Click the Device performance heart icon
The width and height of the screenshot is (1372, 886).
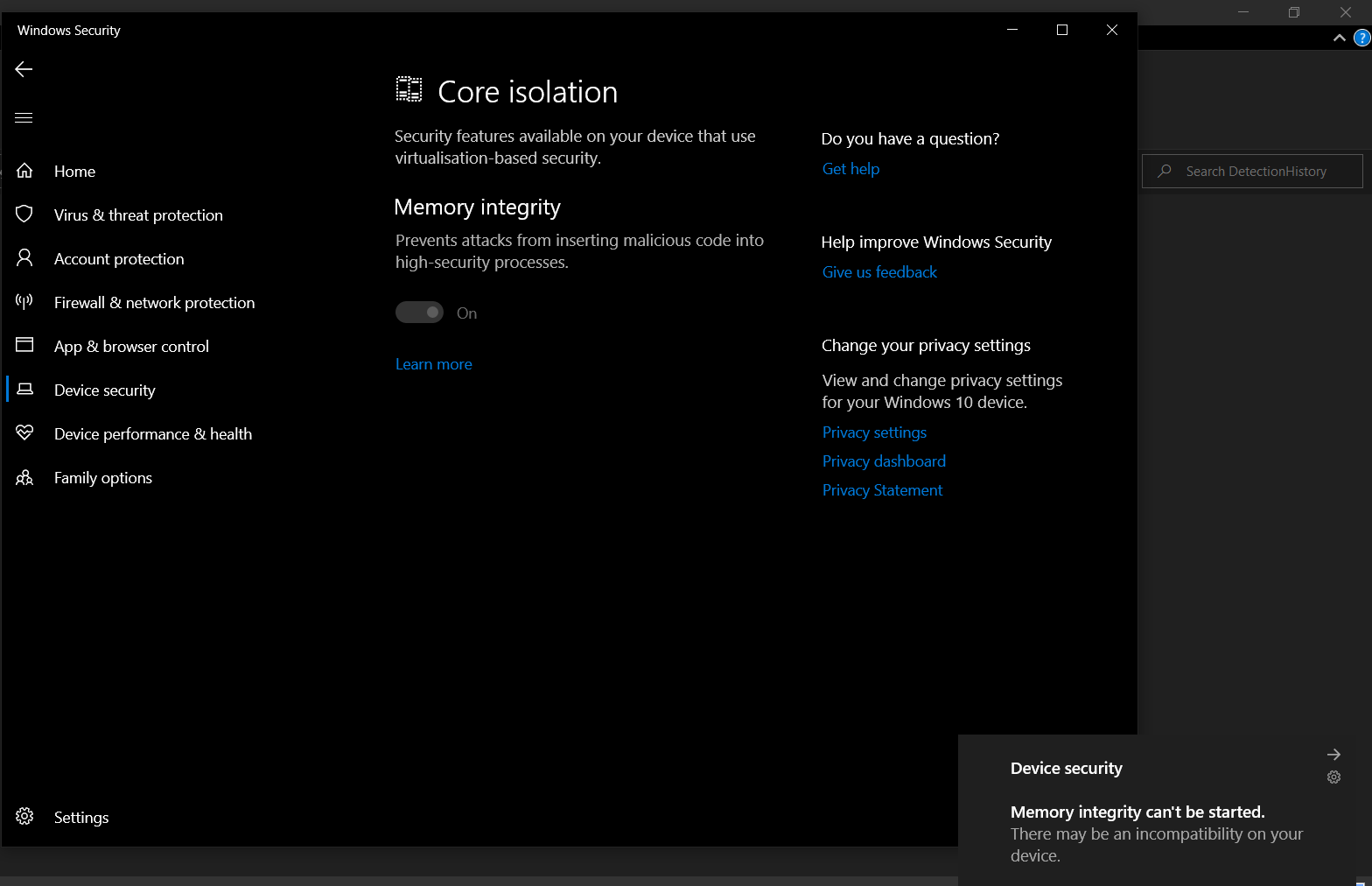point(24,432)
